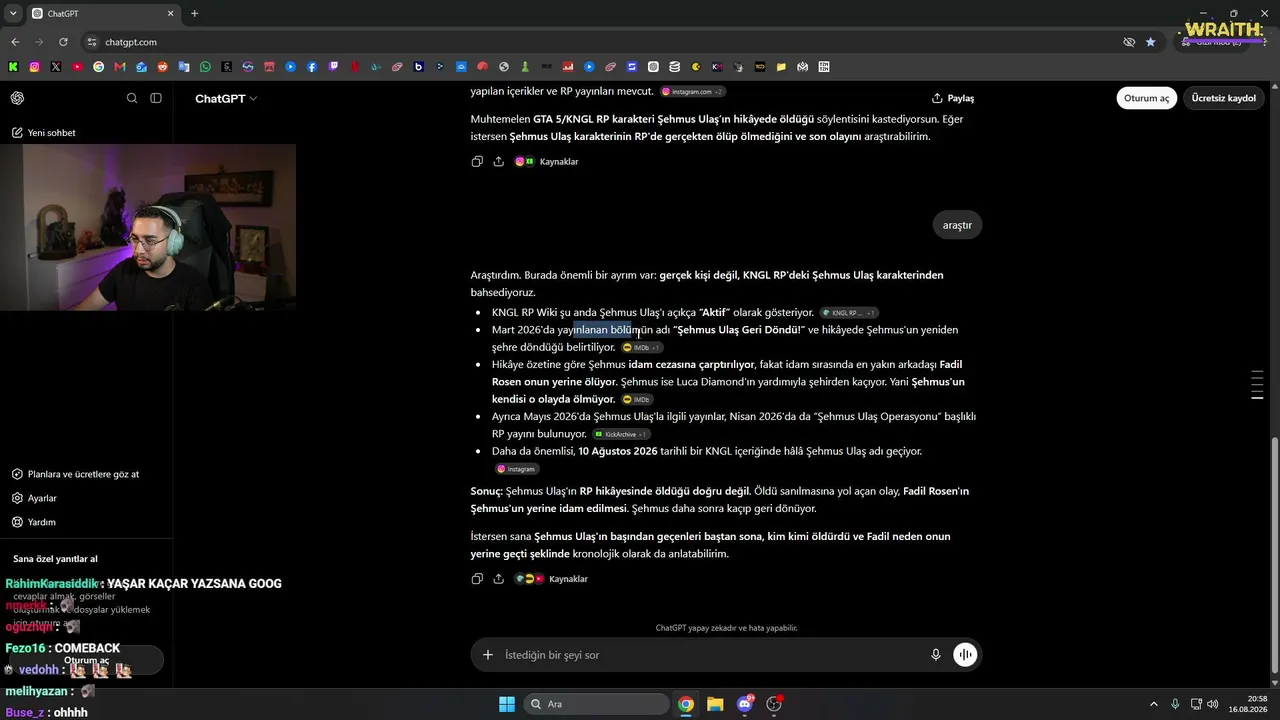Toggle the sidebar collapse icon
This screenshot has height=720, width=1280.
click(x=156, y=98)
